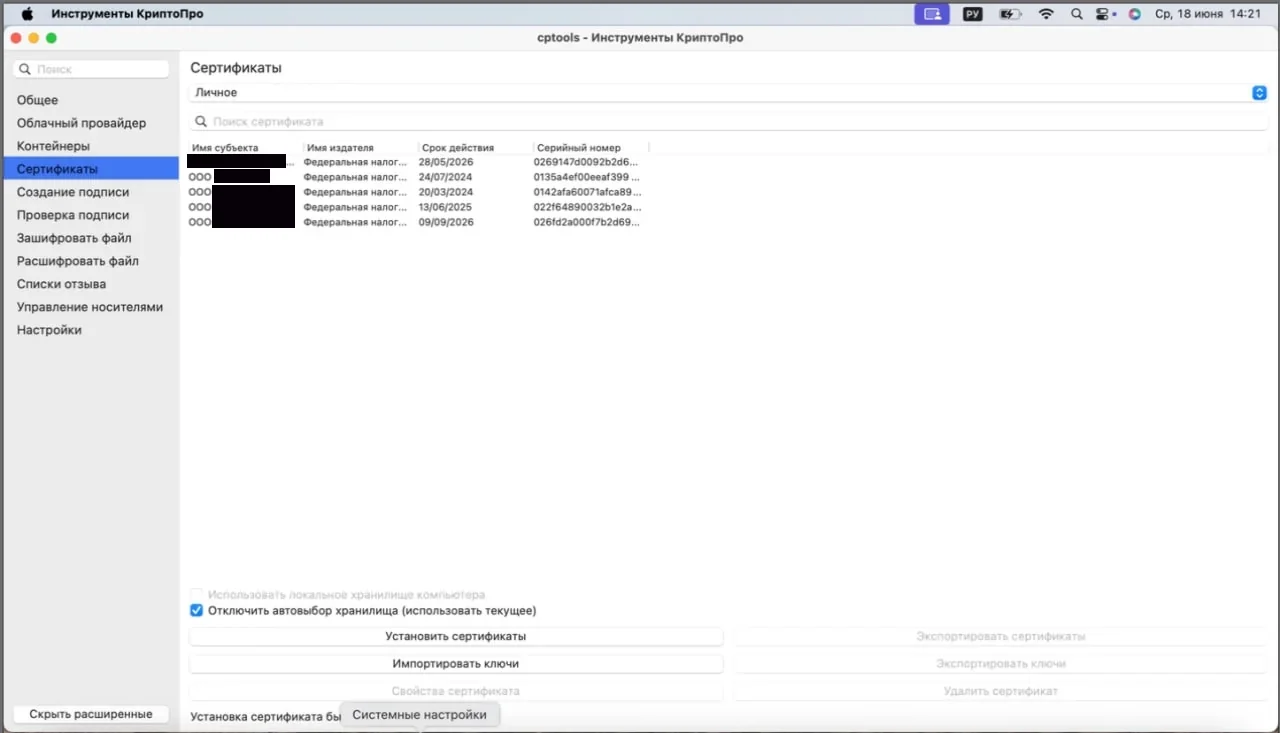Sort by the Имя издателя column header
The height and width of the screenshot is (733, 1280).
(361, 148)
